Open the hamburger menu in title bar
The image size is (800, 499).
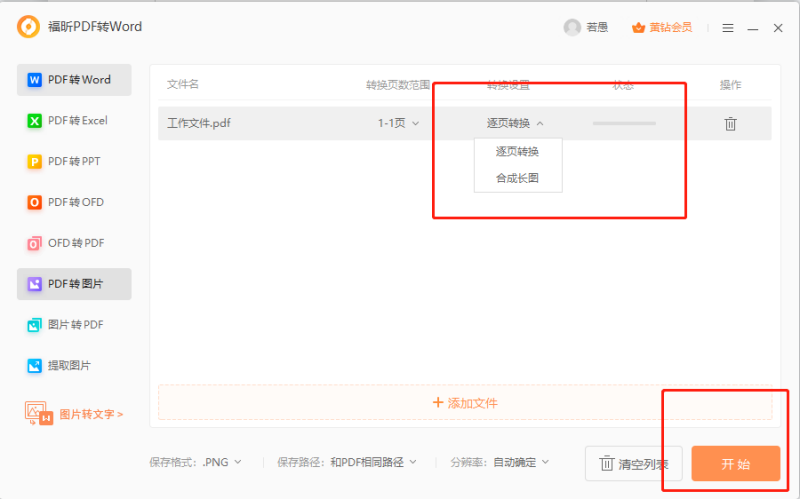point(728,28)
